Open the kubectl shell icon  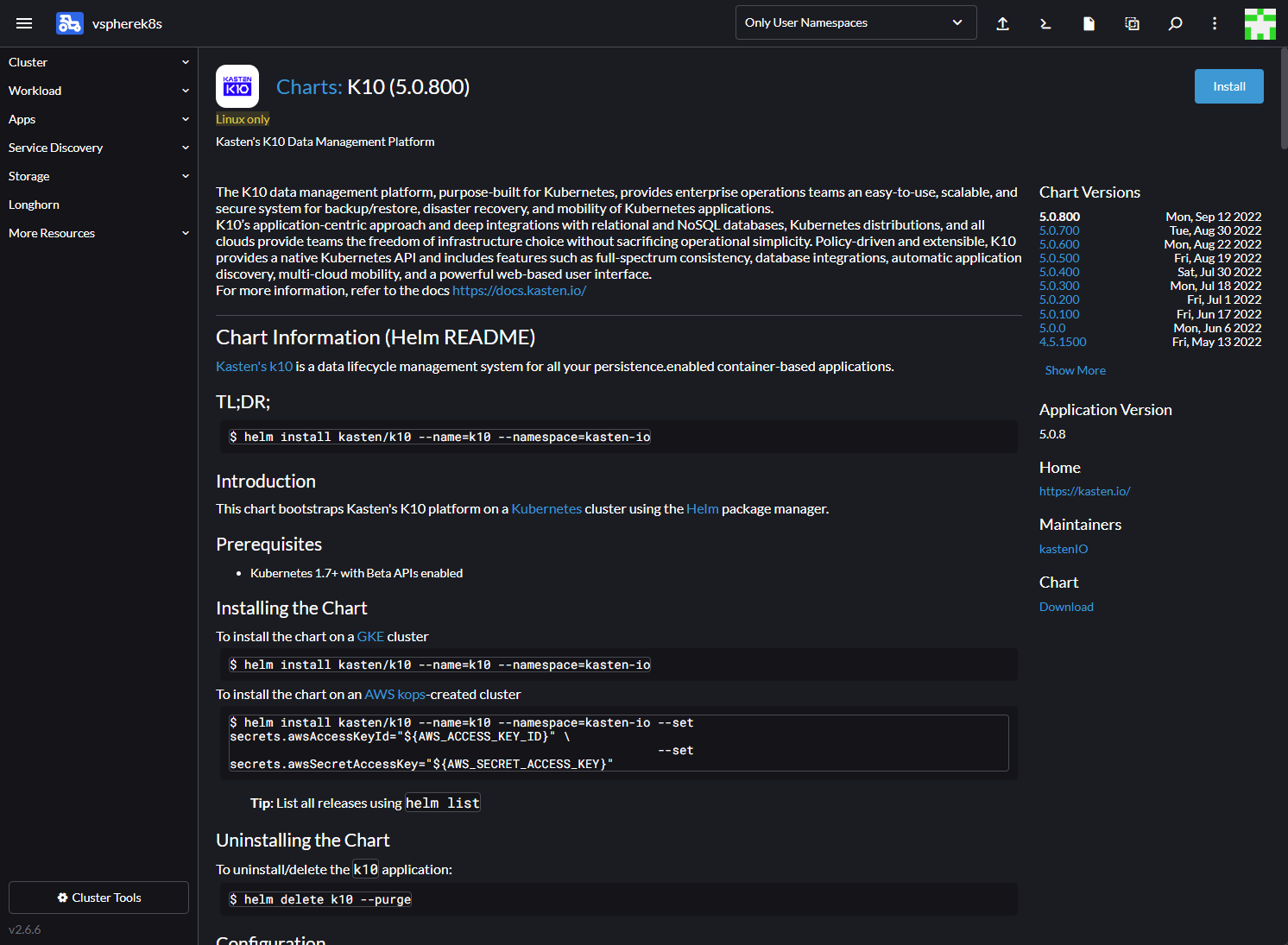(x=1045, y=23)
